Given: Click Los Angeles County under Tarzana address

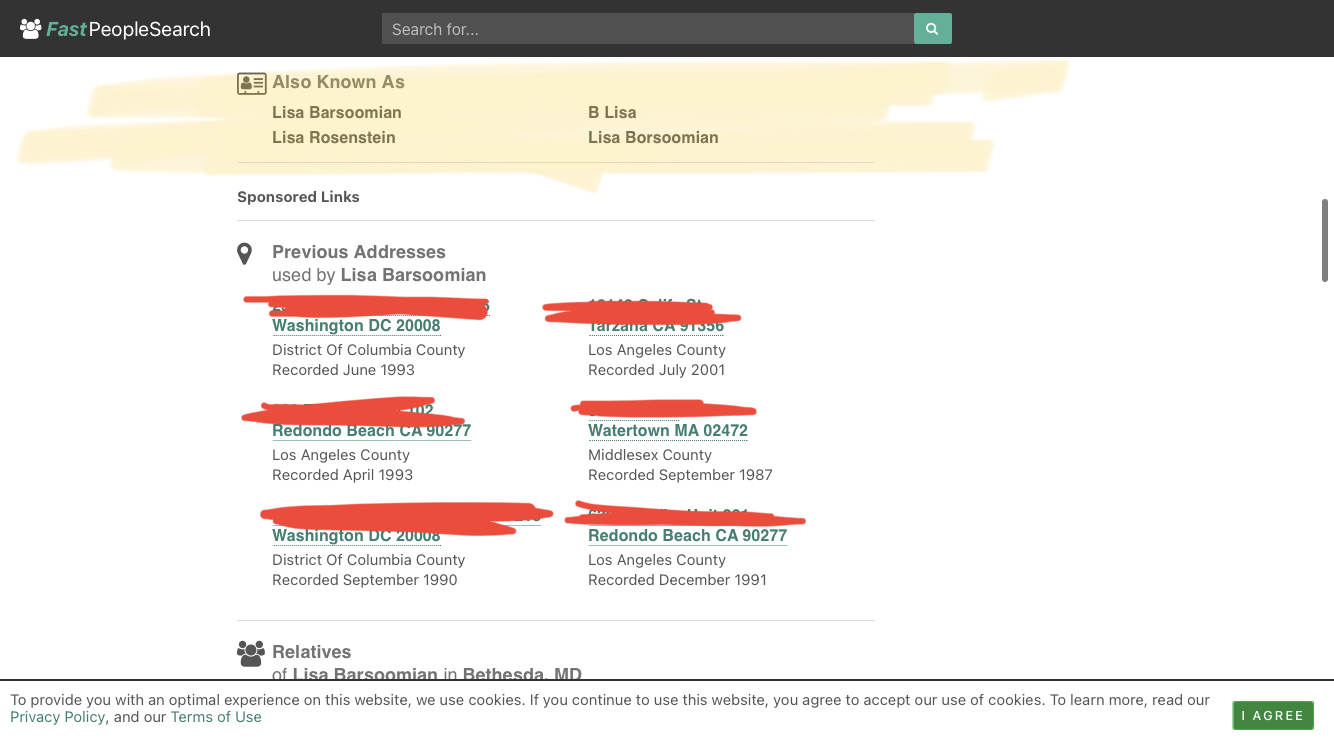Looking at the screenshot, I should pos(657,350).
